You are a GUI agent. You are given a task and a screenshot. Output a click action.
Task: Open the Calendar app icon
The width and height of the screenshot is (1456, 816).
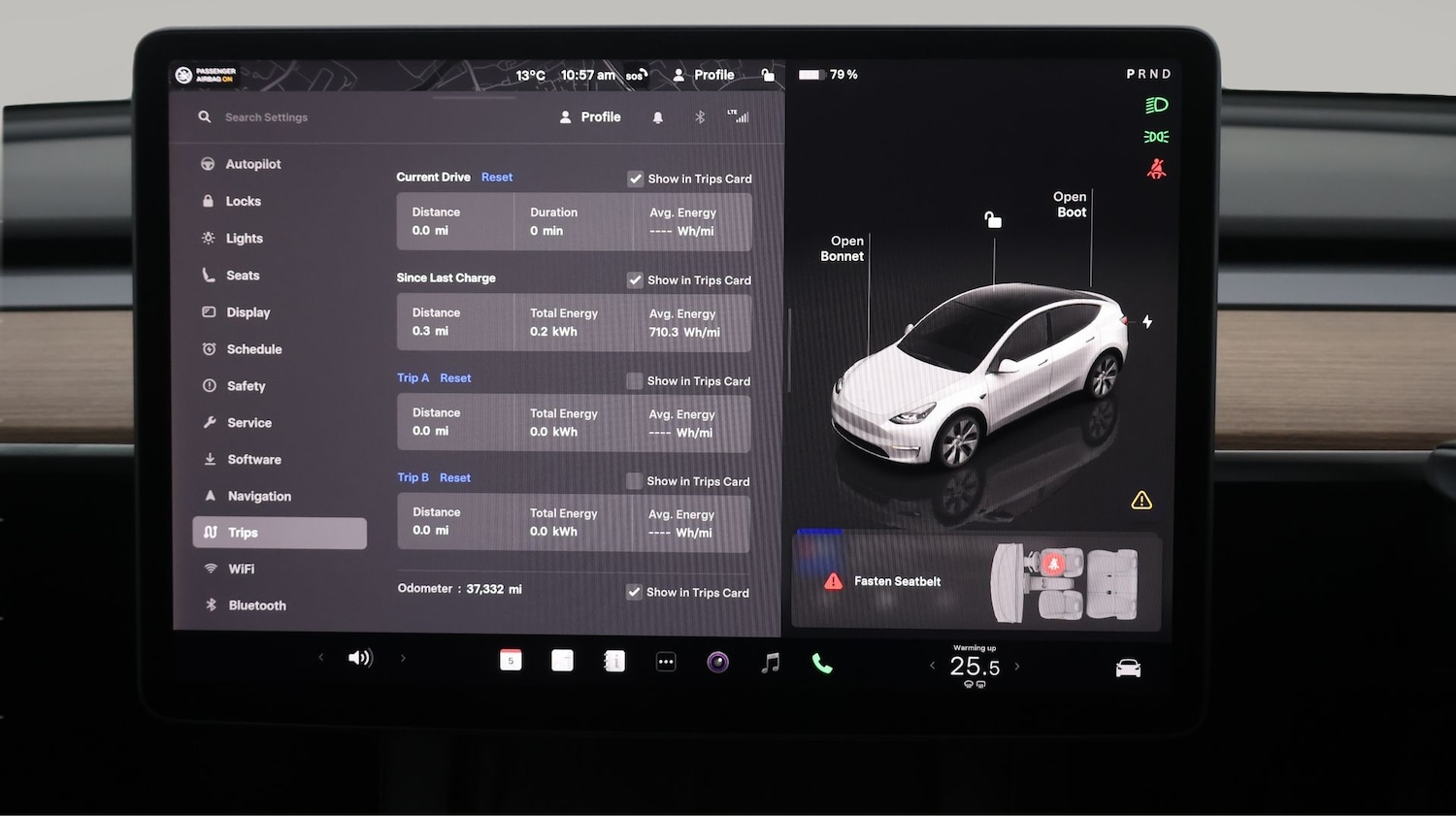tap(512, 660)
